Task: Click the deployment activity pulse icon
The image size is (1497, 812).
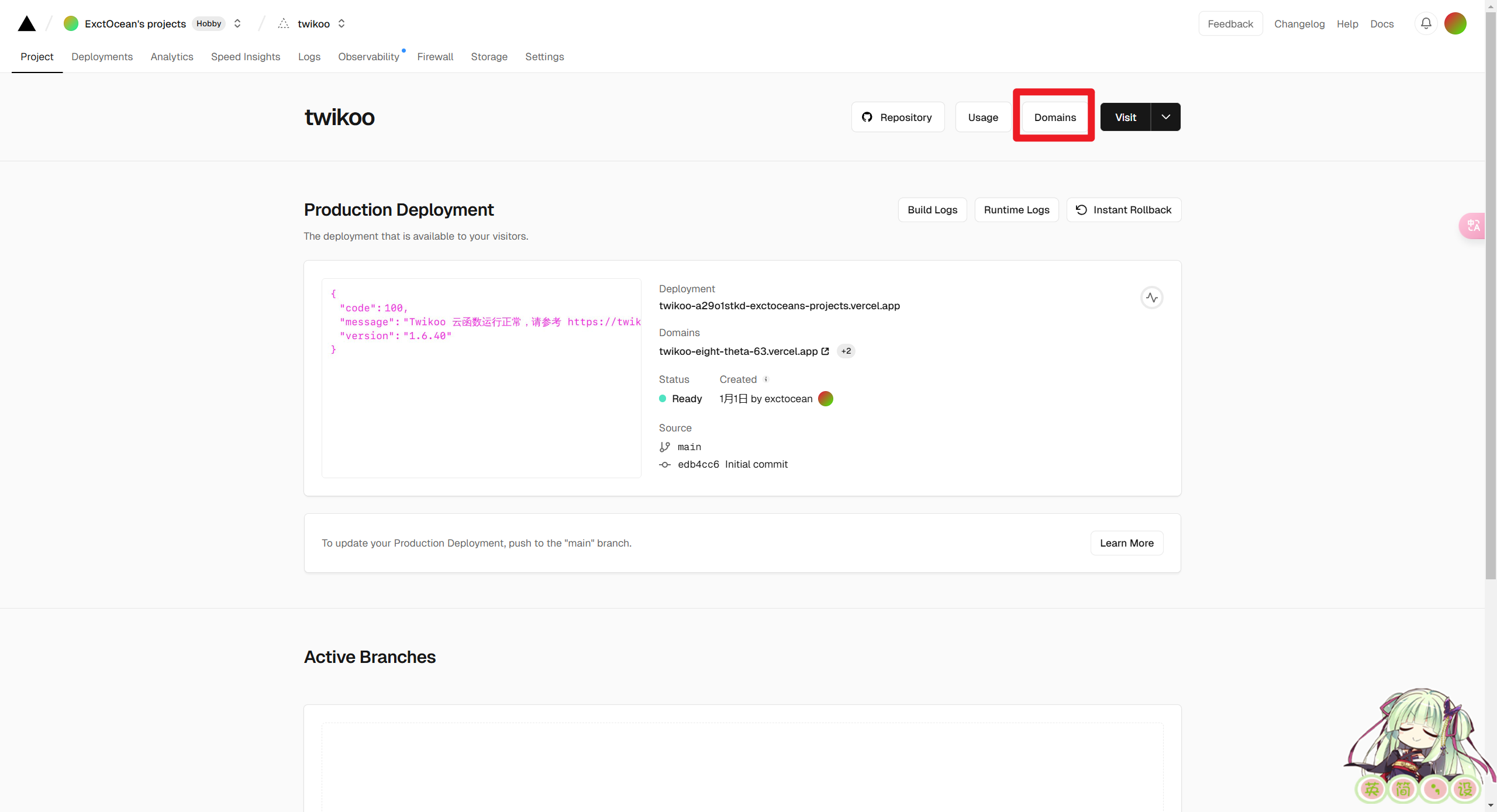Action: coord(1151,298)
